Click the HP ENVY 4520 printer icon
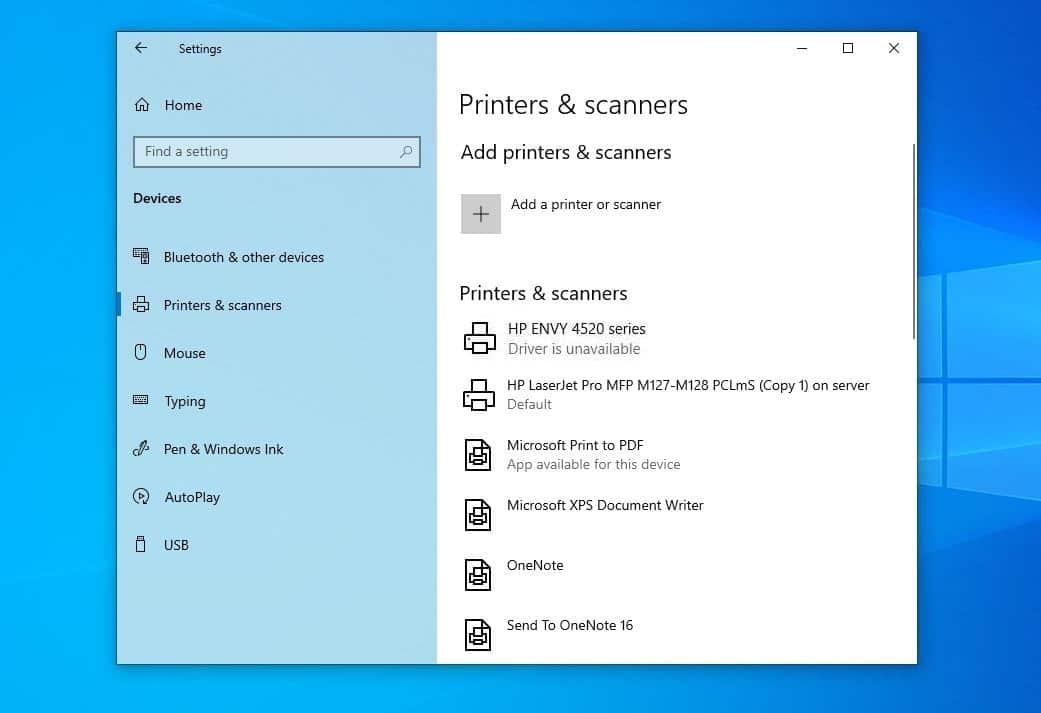This screenshot has height=713, width=1041. [479, 337]
